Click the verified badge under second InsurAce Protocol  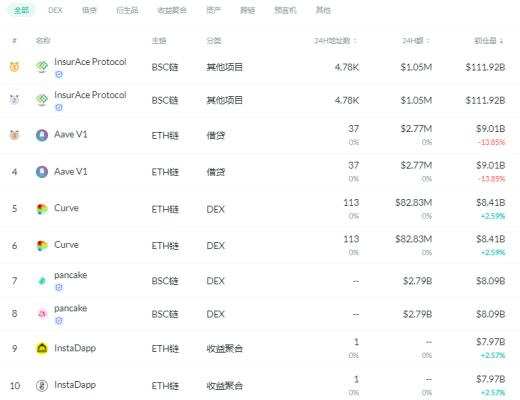pos(59,107)
